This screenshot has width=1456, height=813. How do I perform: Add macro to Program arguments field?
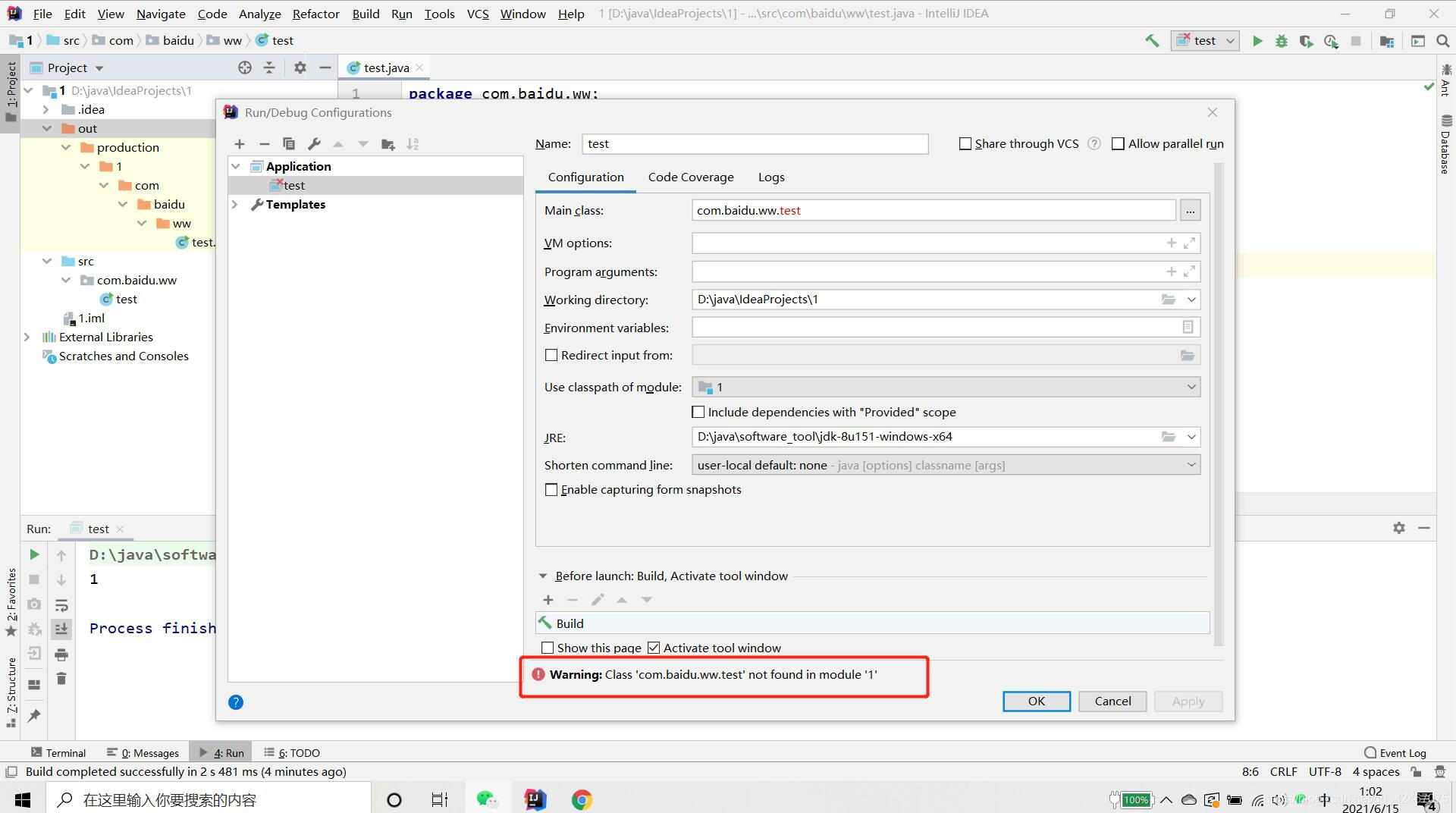[x=1171, y=272]
